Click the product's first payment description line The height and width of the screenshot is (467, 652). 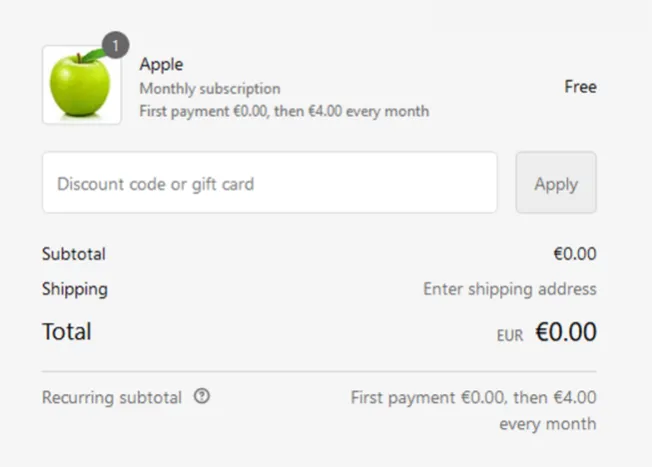(x=284, y=111)
